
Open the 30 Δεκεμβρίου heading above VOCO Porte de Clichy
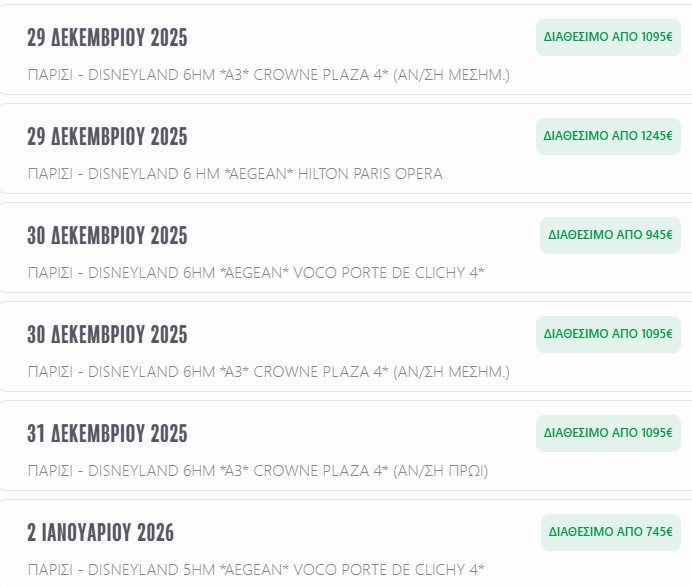(x=107, y=236)
